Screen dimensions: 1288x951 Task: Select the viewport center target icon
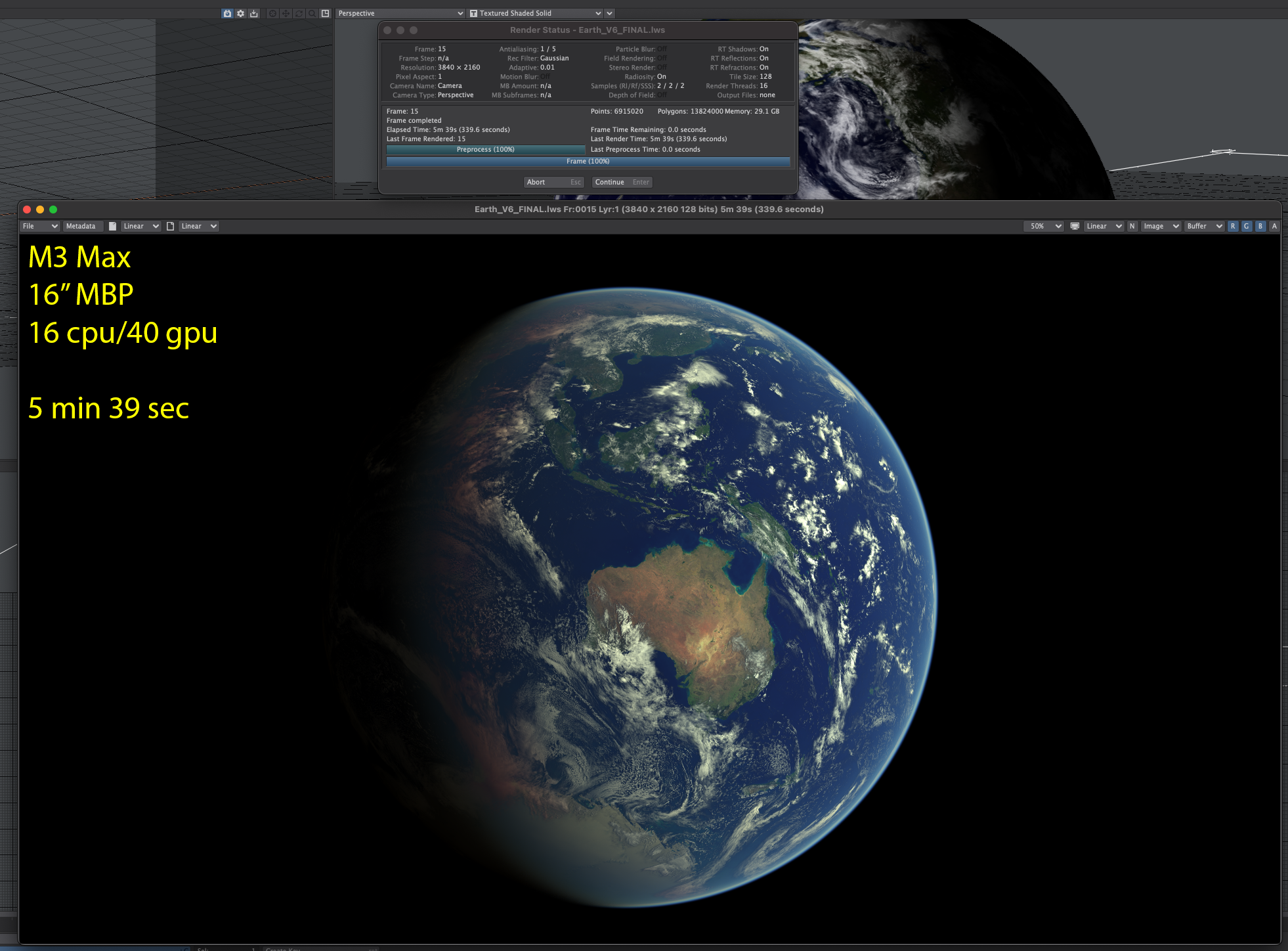(272, 13)
